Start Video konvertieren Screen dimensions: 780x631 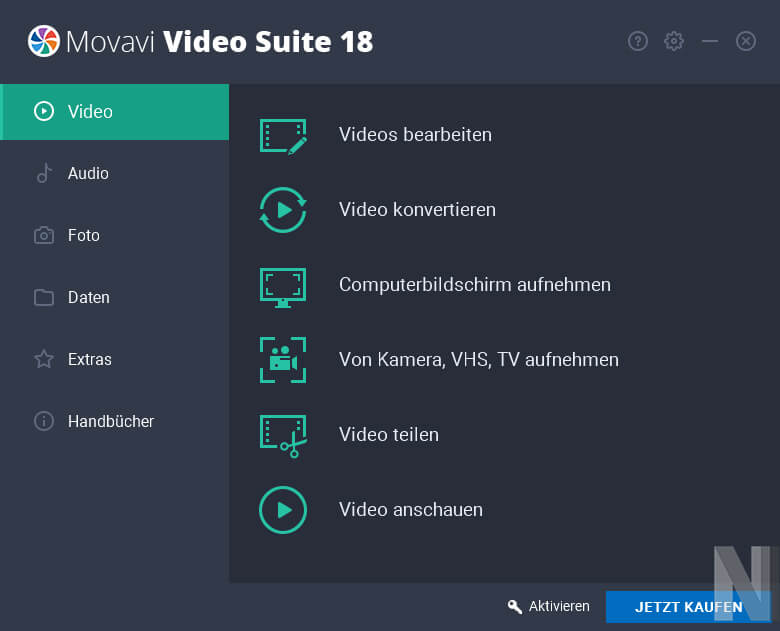[x=417, y=210]
